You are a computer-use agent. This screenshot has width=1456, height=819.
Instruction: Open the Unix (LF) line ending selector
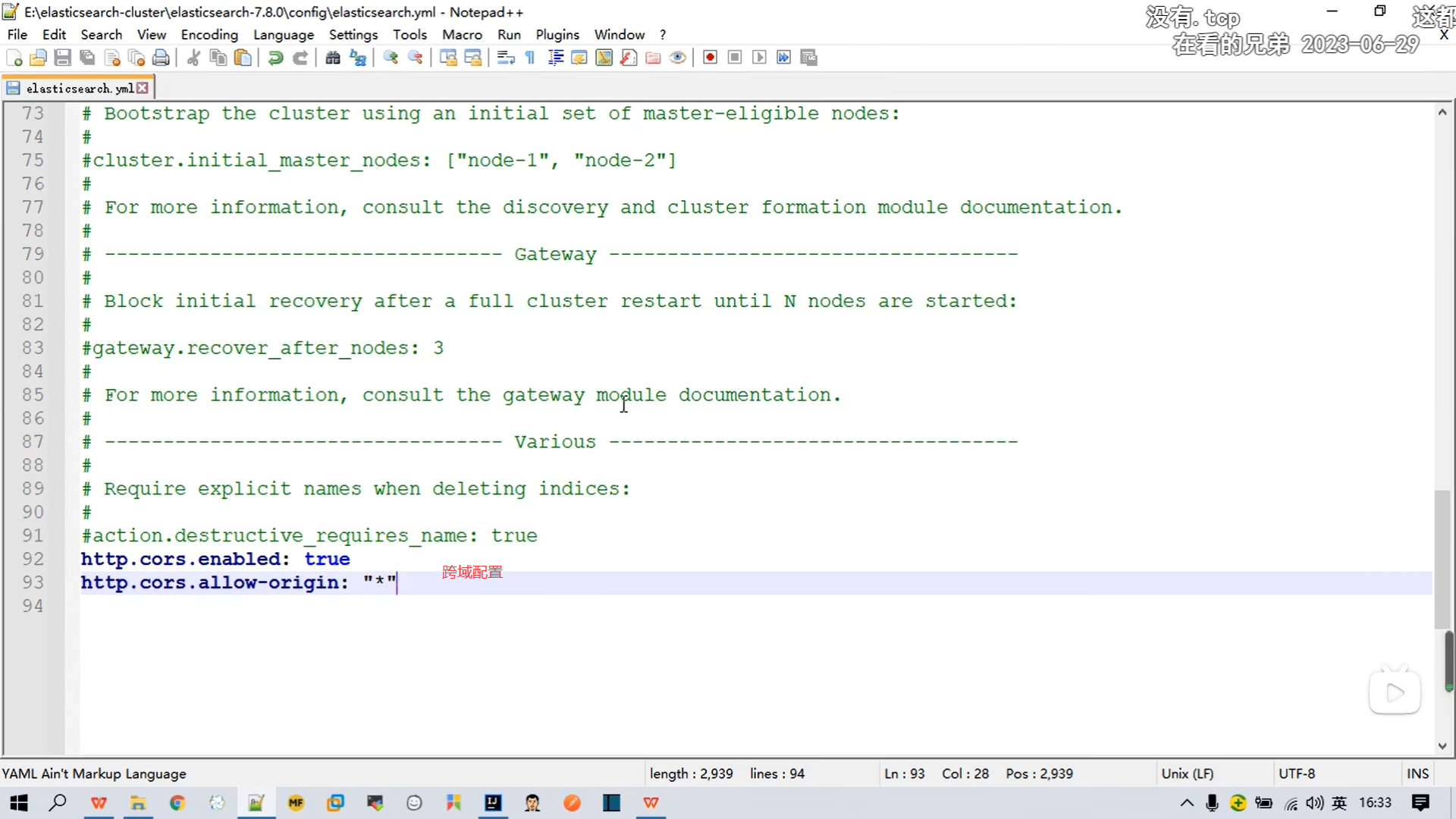pos(1187,773)
